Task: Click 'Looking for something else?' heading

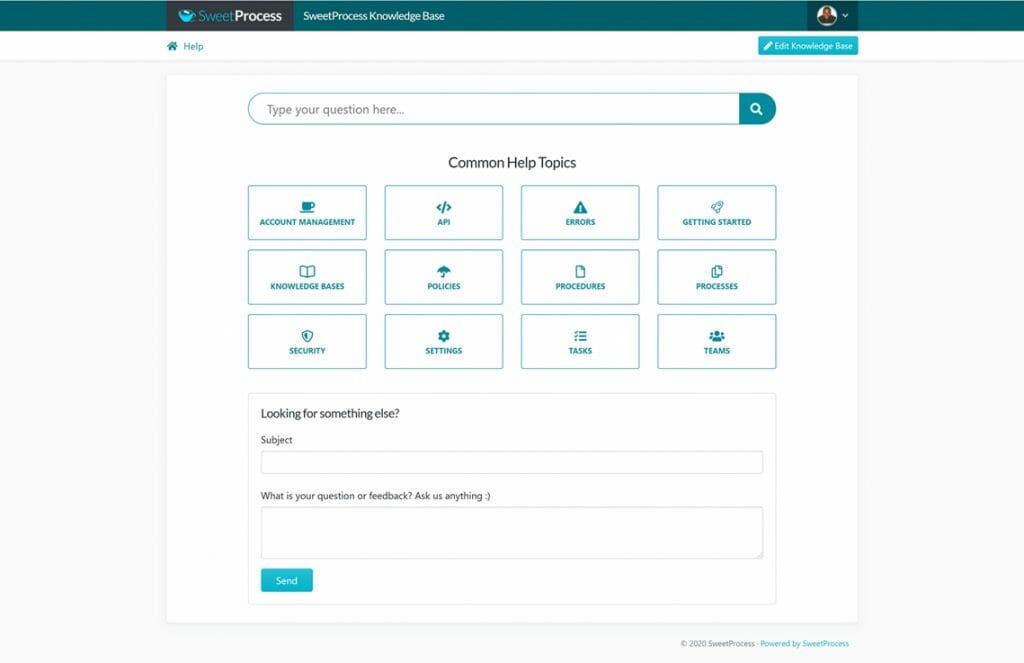Action: click(x=330, y=413)
